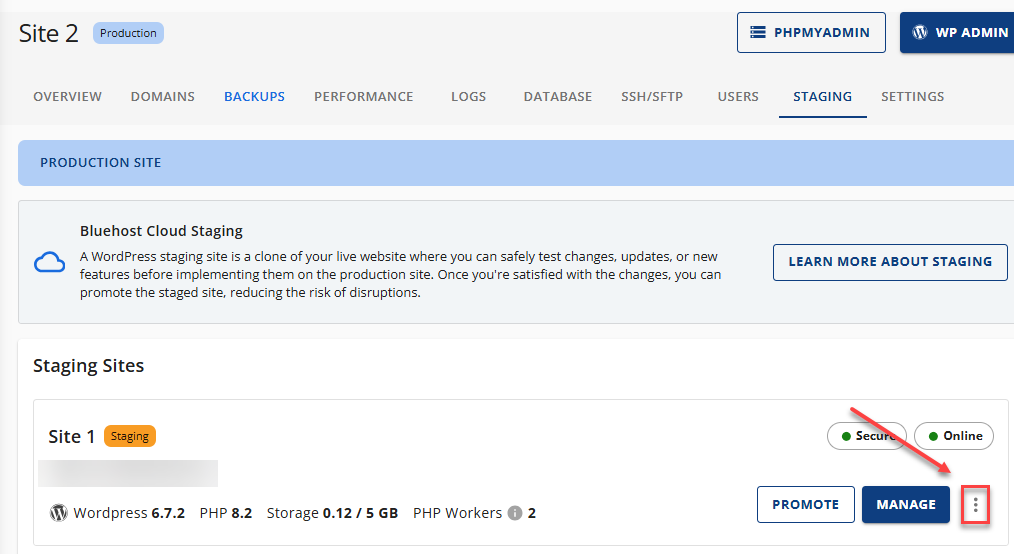Promote staging Site 1
1014x554 pixels.
pos(806,504)
